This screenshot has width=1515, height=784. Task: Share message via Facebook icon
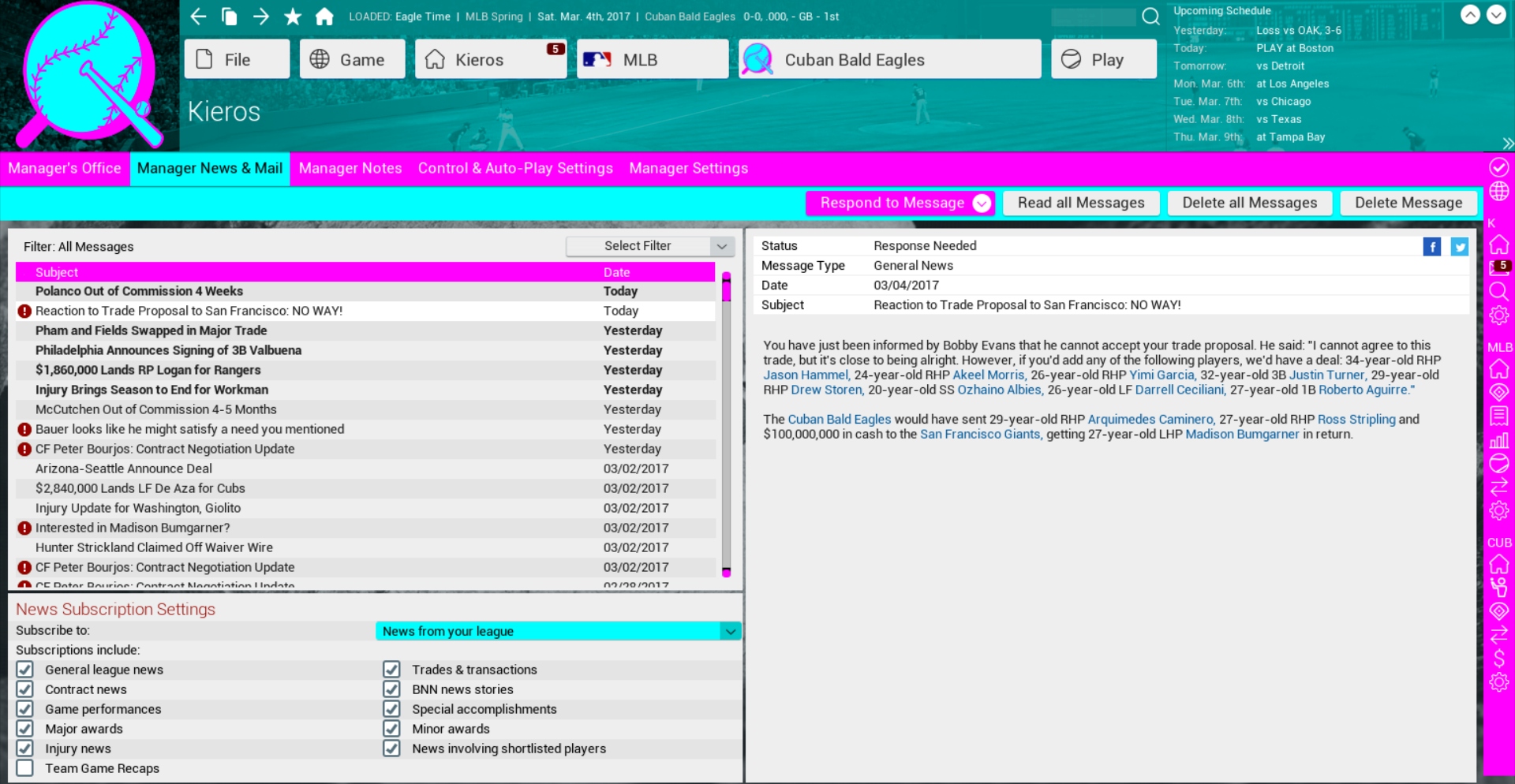[x=1432, y=247]
